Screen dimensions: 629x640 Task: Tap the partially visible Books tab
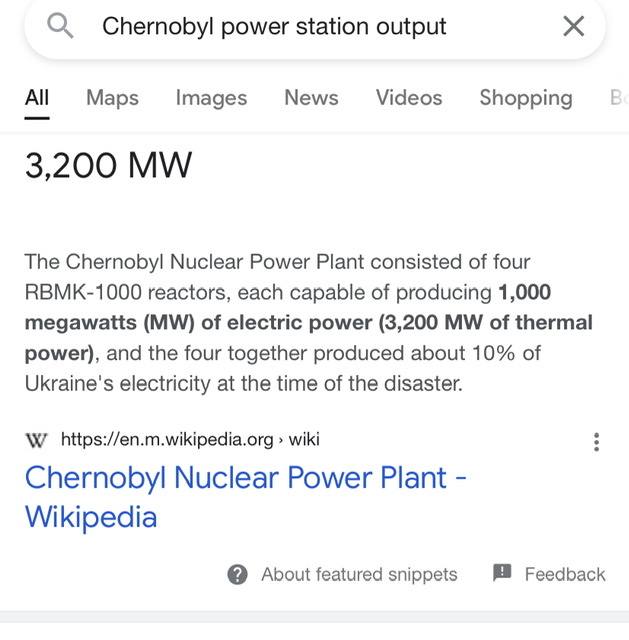[x=619, y=98]
